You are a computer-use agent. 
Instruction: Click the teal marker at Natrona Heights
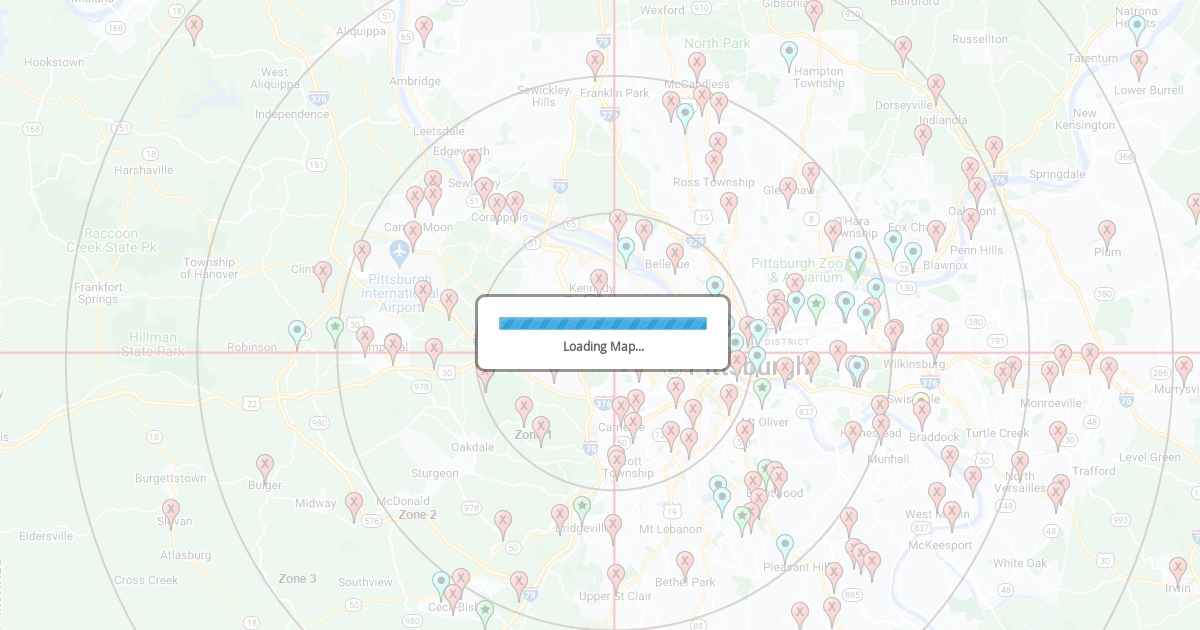pos(1137,27)
